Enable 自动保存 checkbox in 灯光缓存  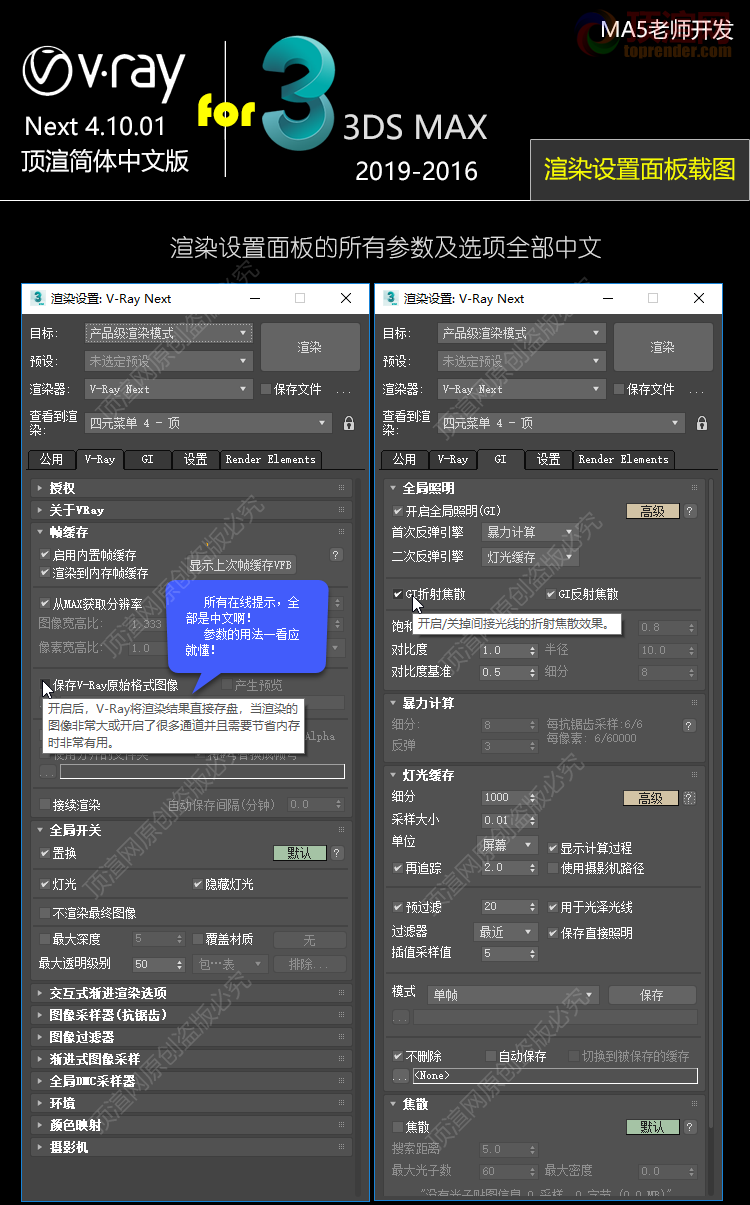click(x=490, y=1056)
